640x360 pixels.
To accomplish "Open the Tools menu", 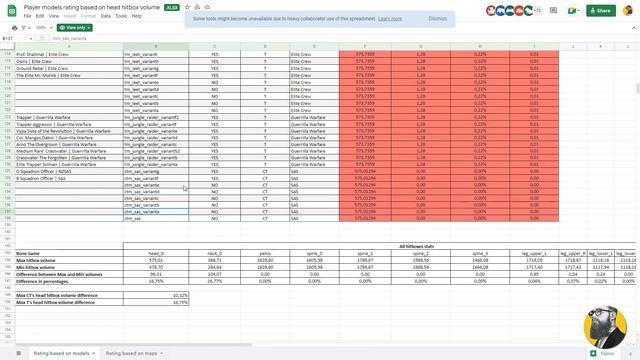I will click(x=121, y=16).
